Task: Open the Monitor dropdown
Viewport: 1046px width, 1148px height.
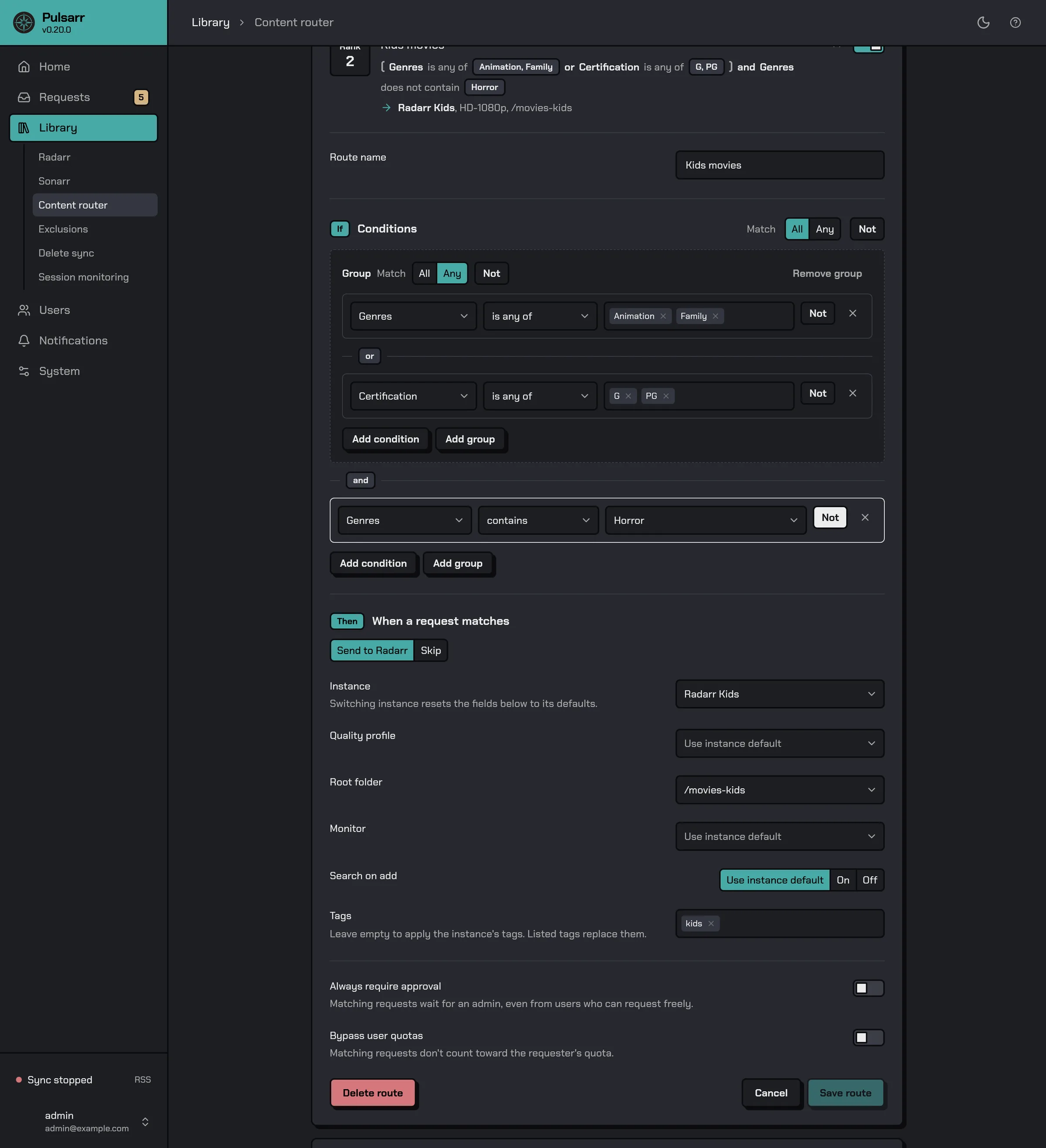Action: point(780,837)
